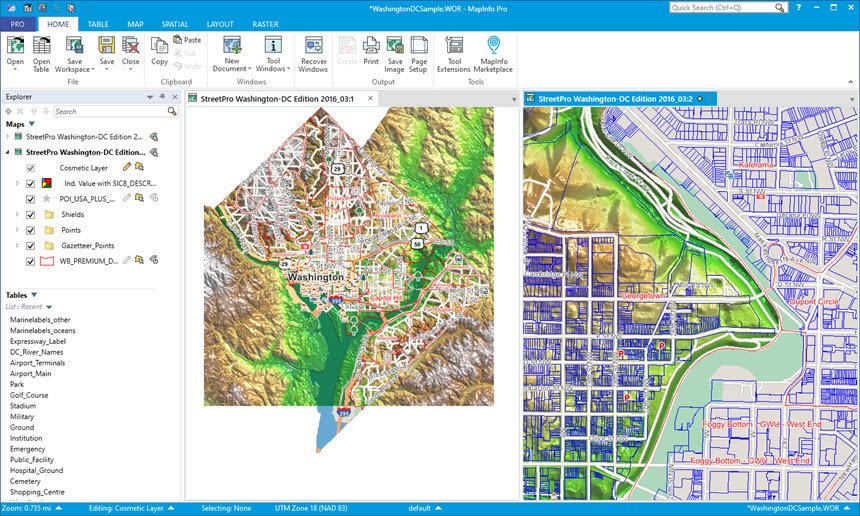The image size is (860, 516).
Task: Switch to the LAYOUT ribbon tab
Action: [x=219, y=24]
